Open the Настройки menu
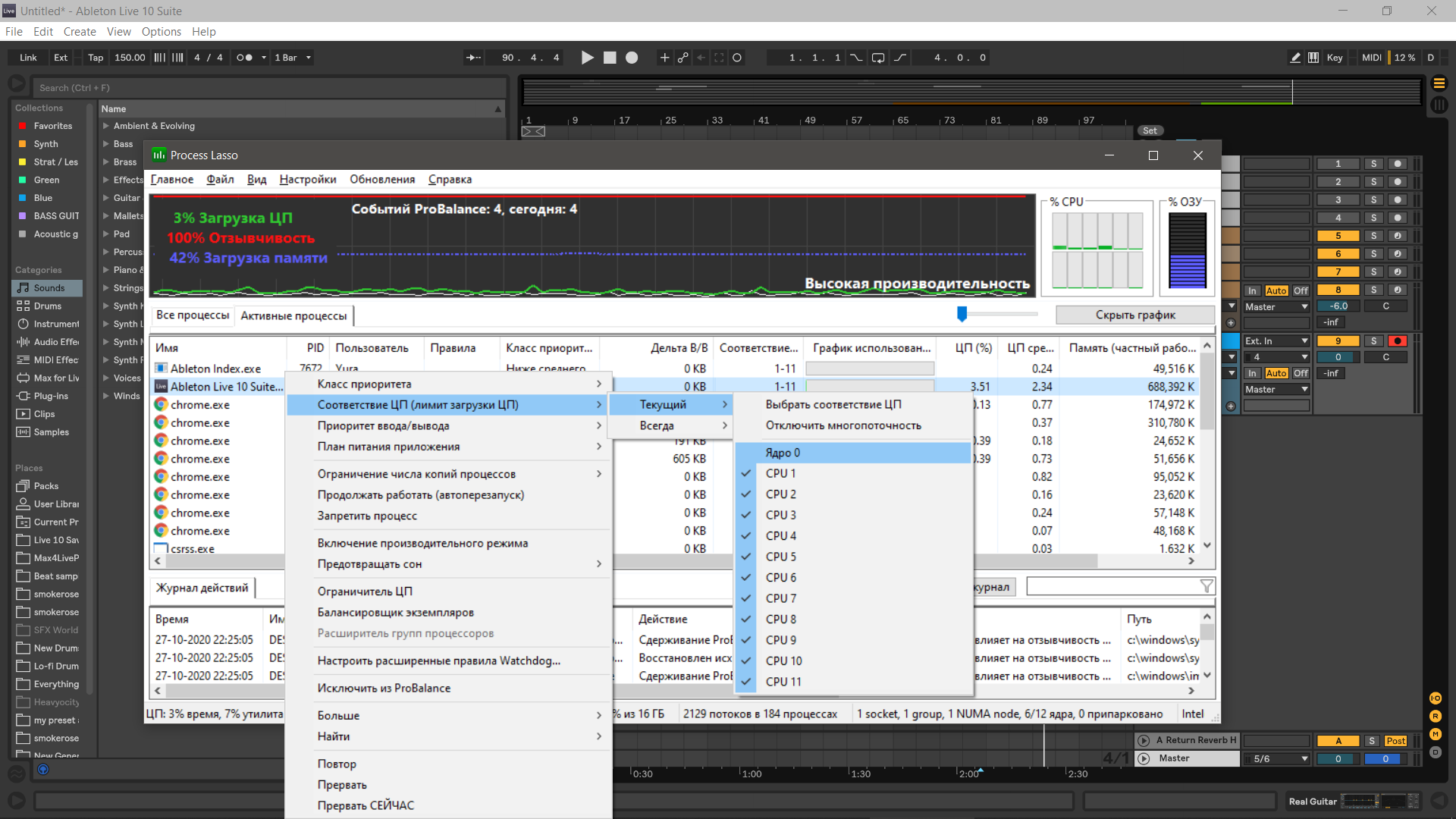The width and height of the screenshot is (1456, 819). 307,180
